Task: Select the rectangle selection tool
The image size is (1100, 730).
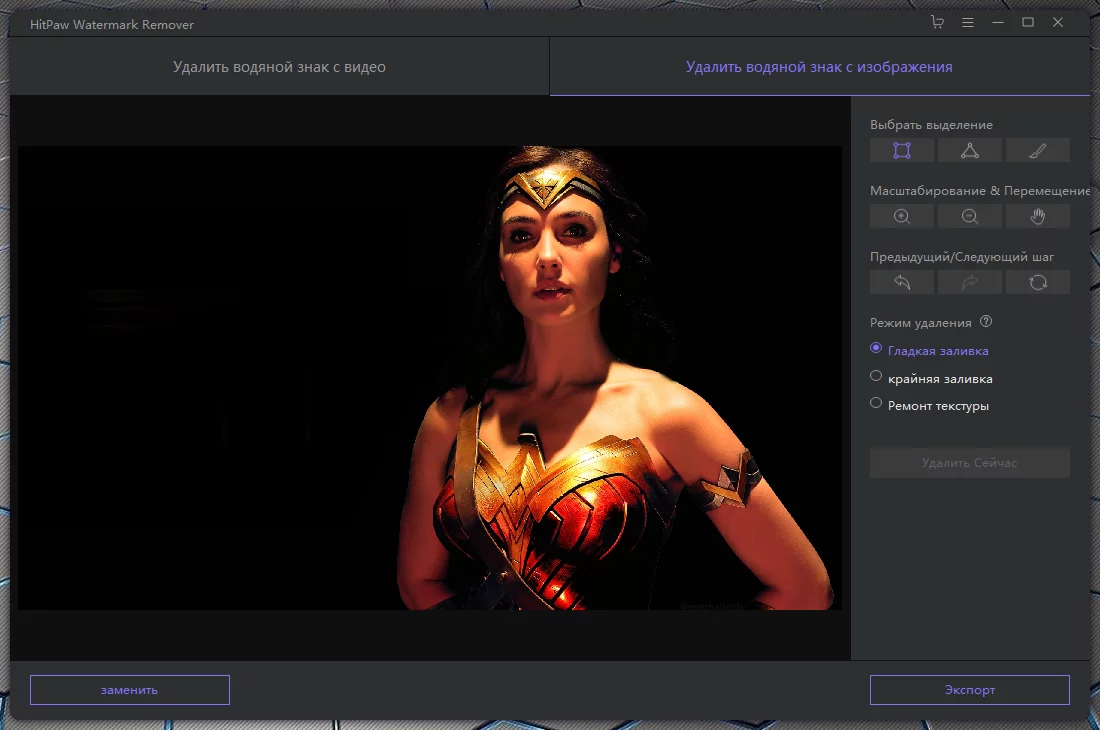Action: point(901,151)
